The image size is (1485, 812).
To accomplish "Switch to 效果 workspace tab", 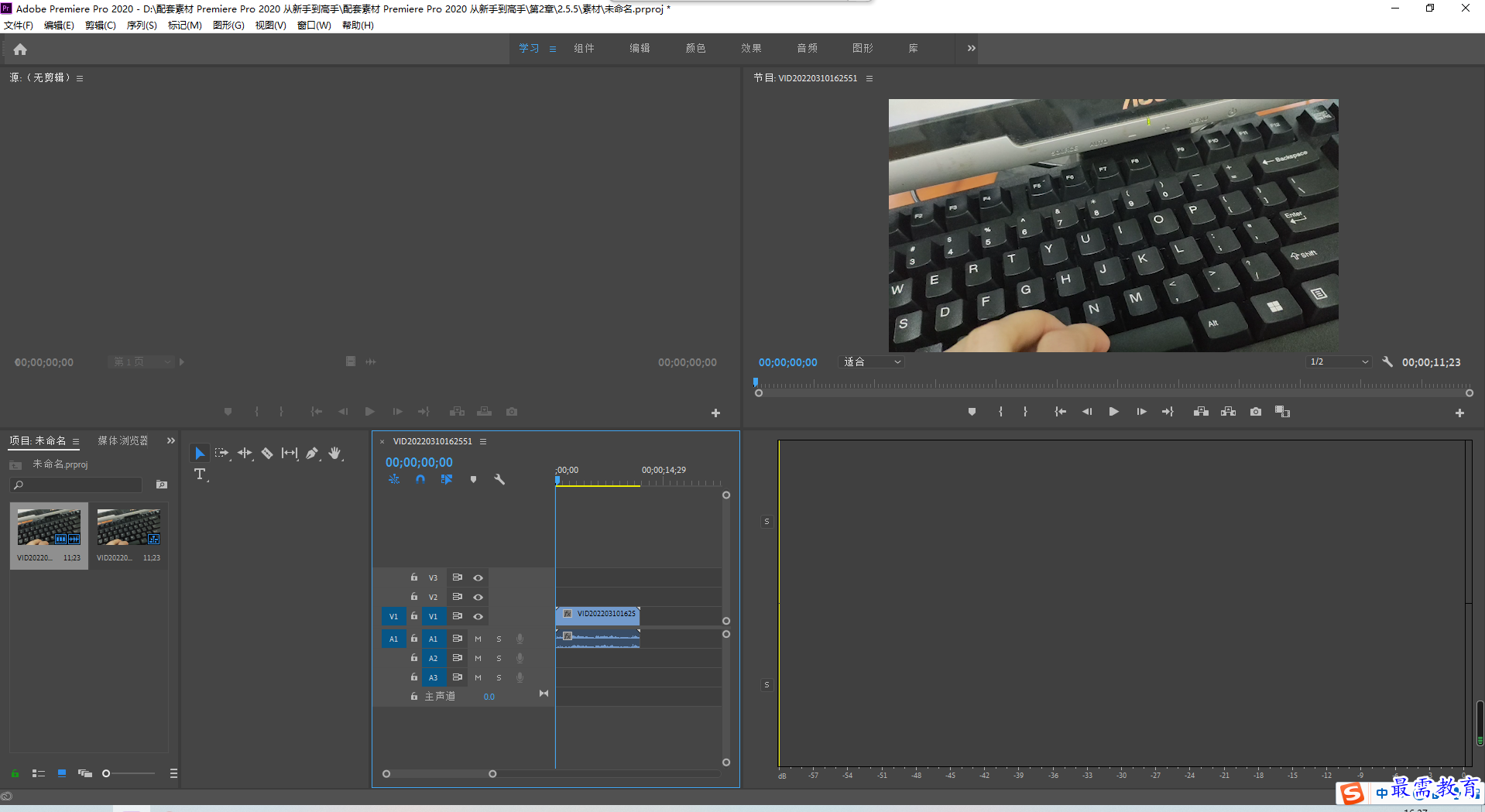I will 751,48.
